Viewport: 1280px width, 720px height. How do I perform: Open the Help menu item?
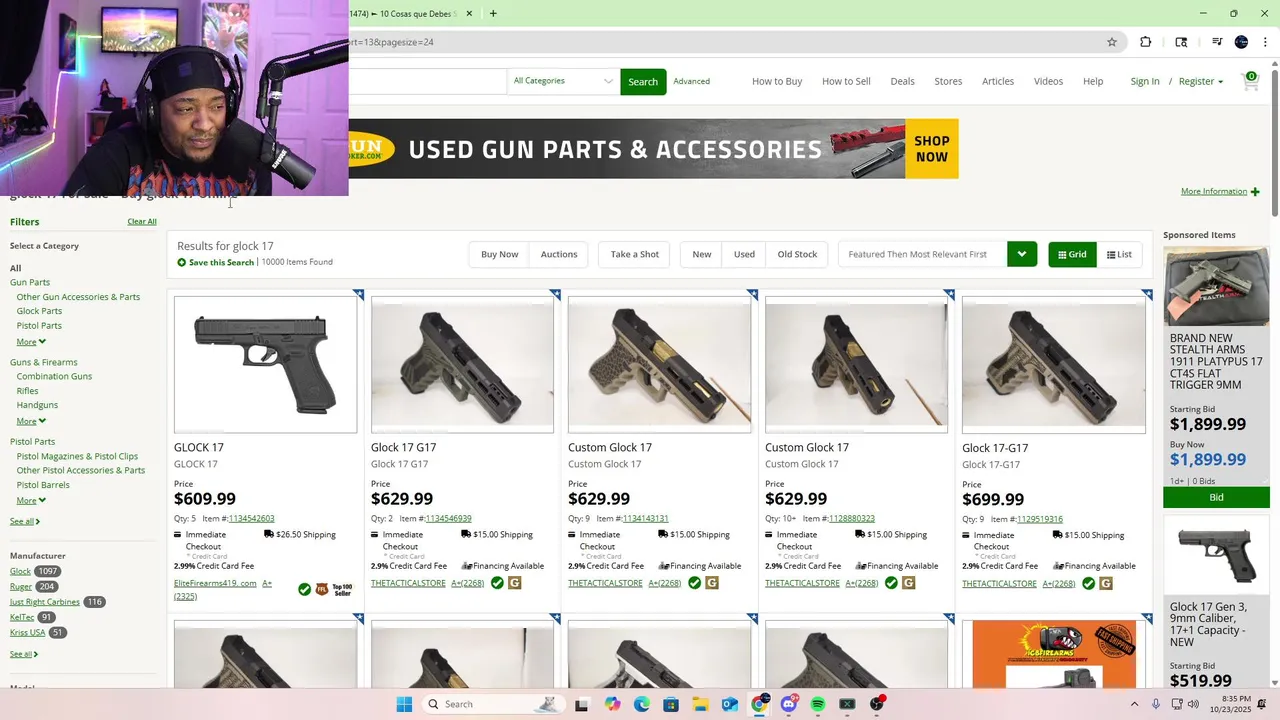click(1093, 81)
